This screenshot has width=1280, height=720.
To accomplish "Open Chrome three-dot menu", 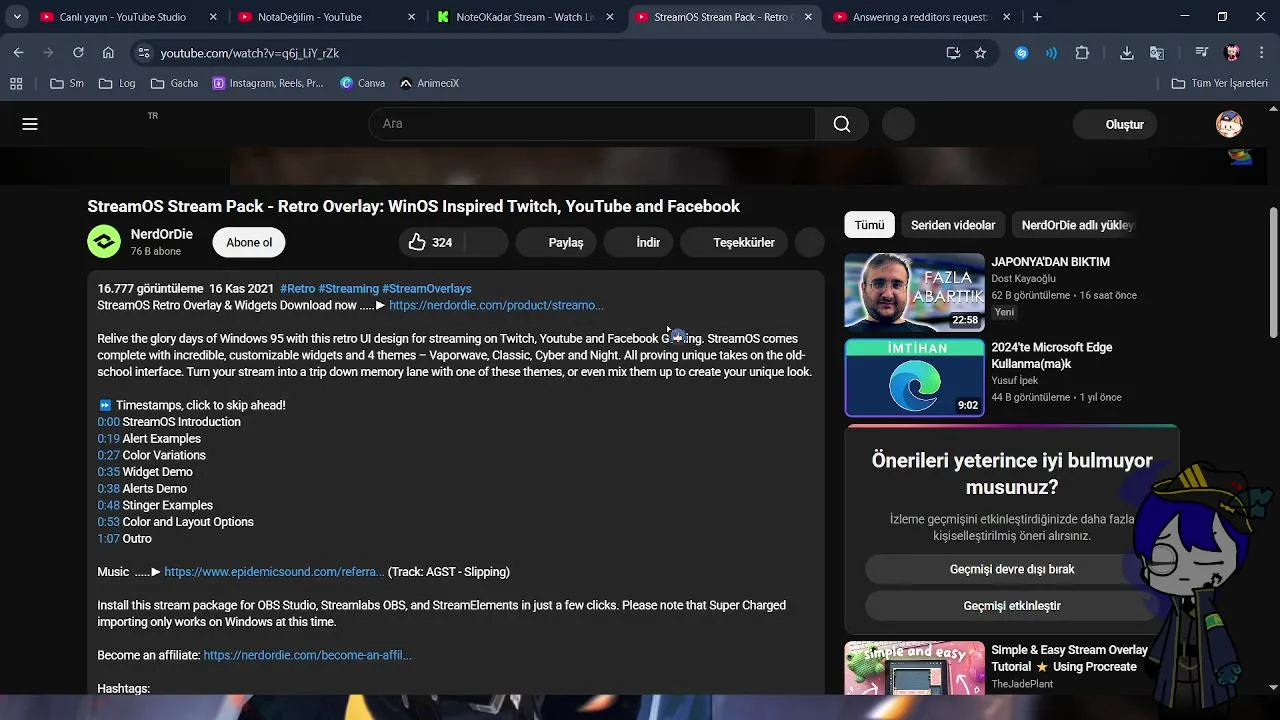I will pos(1261,53).
